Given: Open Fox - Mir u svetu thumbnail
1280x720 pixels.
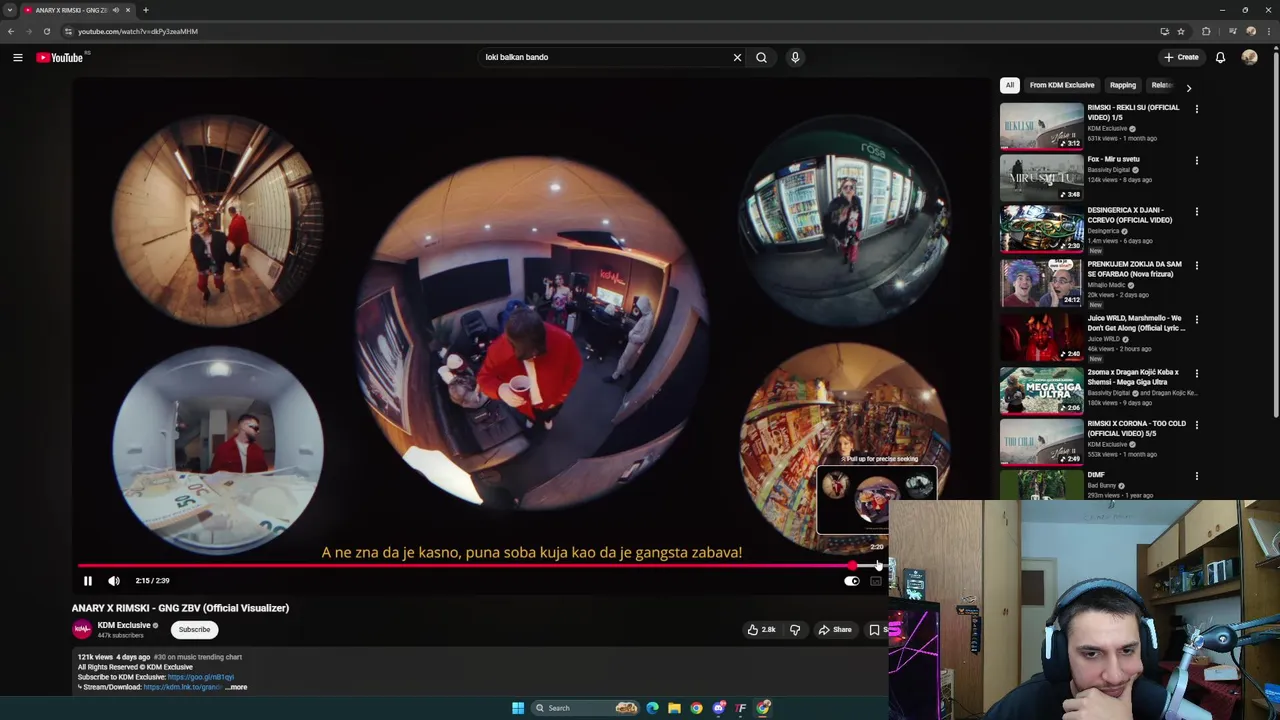Looking at the screenshot, I should 1041,177.
